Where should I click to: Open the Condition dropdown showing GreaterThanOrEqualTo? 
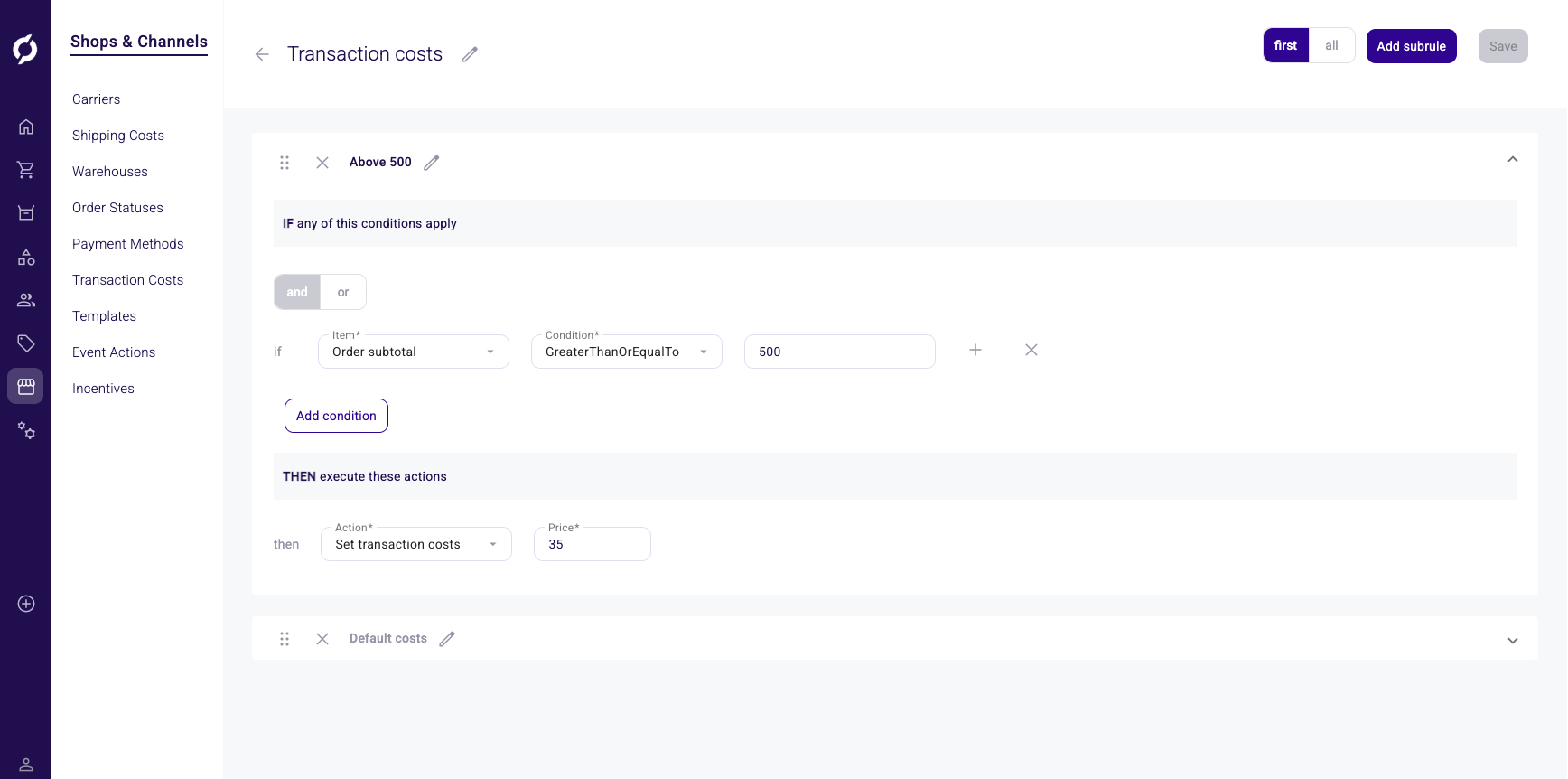(x=626, y=352)
